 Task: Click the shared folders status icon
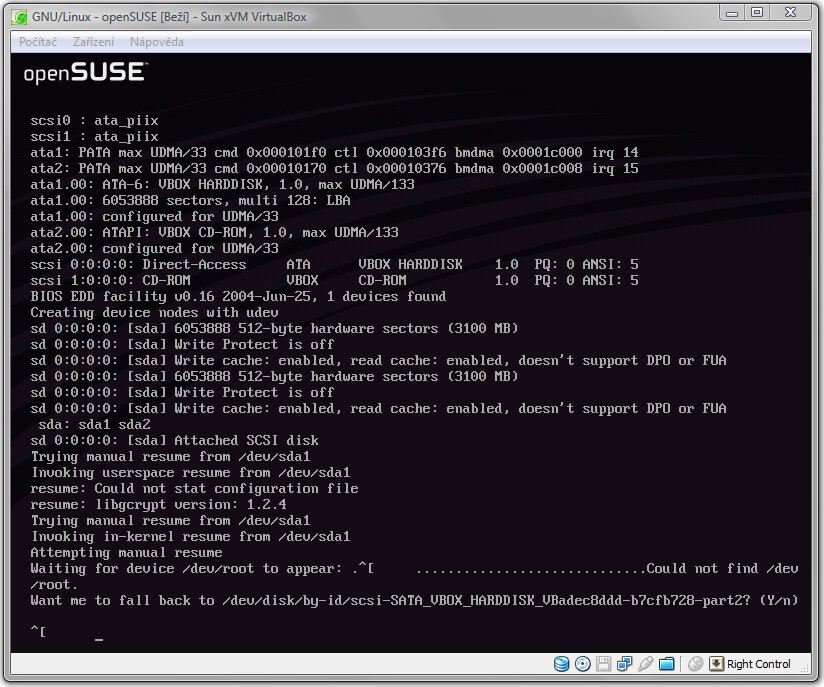666,664
